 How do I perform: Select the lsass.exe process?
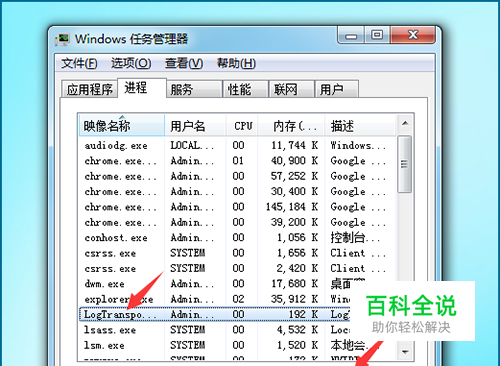(215, 330)
